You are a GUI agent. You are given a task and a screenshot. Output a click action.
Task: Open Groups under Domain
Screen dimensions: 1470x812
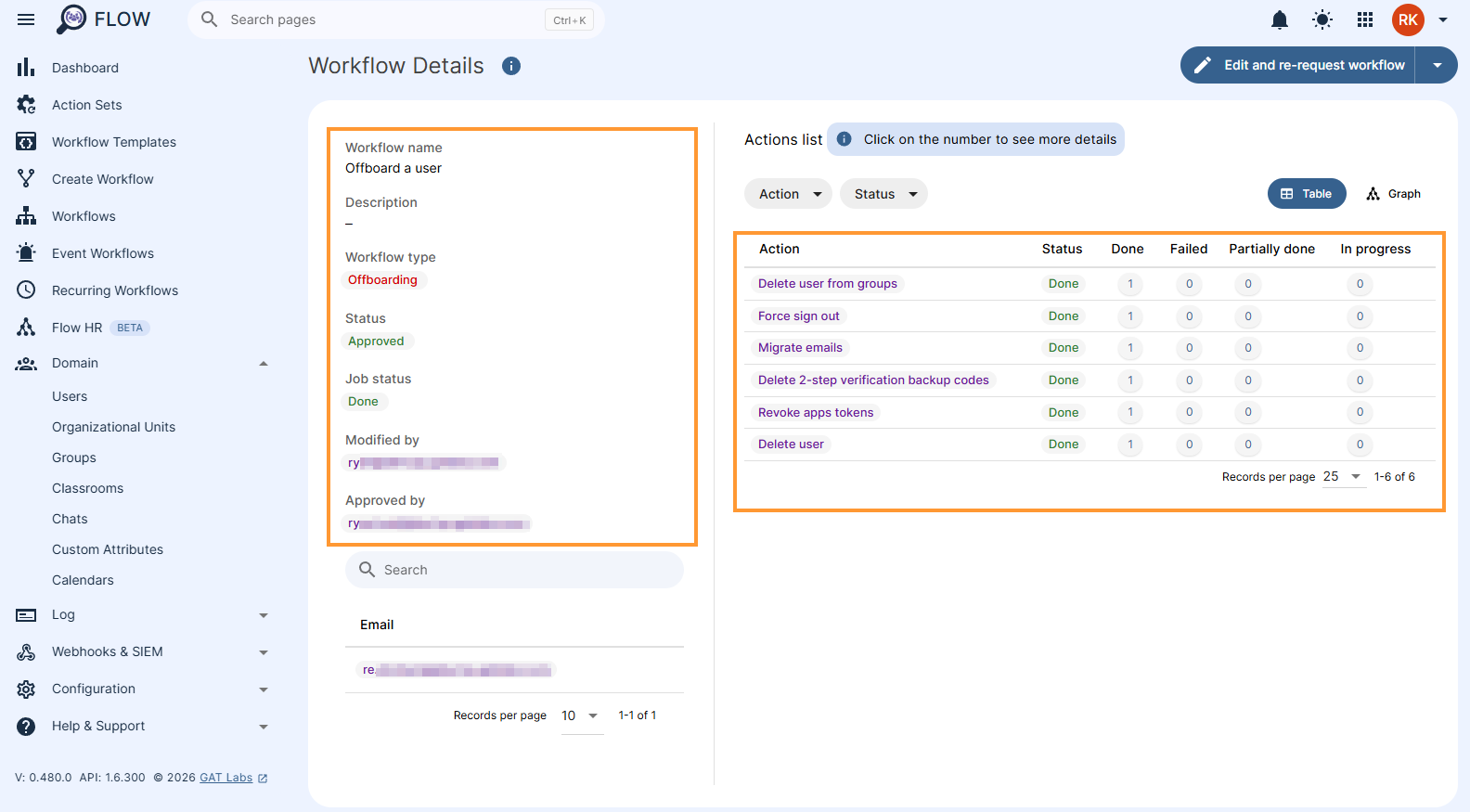pyautogui.click(x=74, y=458)
